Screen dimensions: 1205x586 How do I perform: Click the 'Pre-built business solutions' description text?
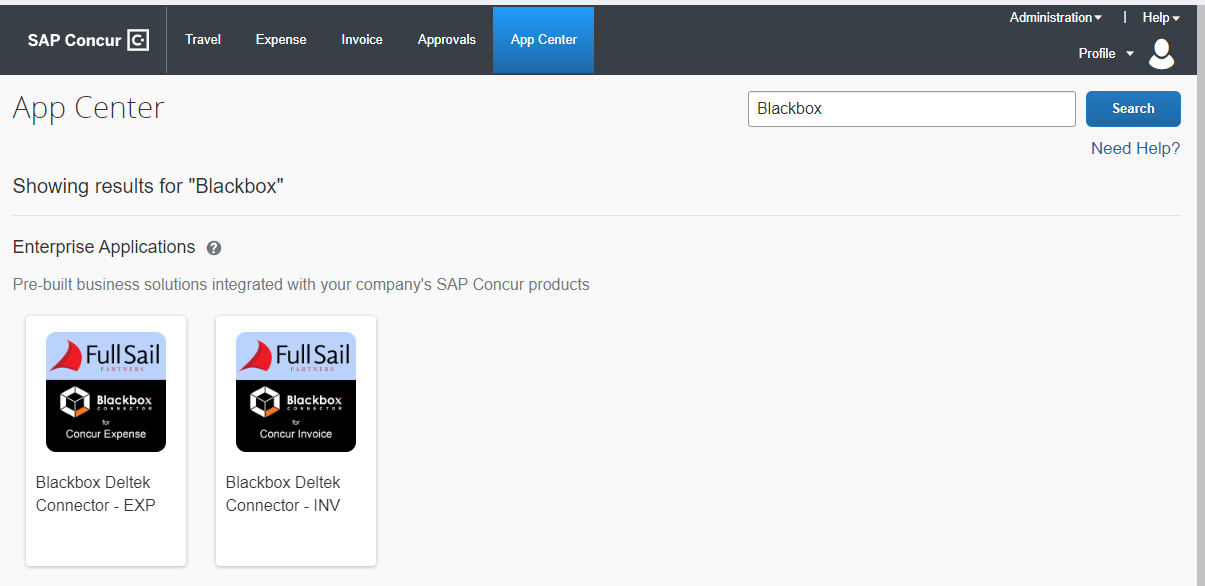click(x=301, y=284)
